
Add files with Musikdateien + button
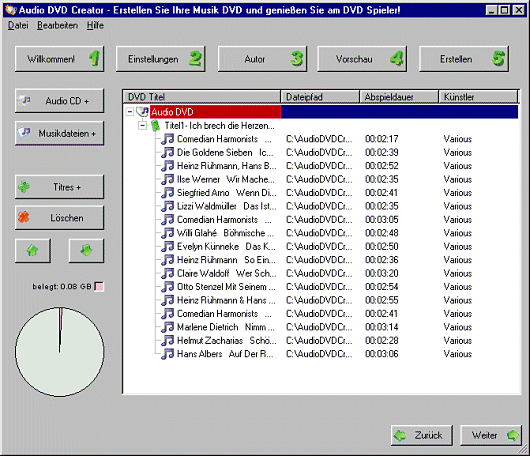tap(59, 133)
